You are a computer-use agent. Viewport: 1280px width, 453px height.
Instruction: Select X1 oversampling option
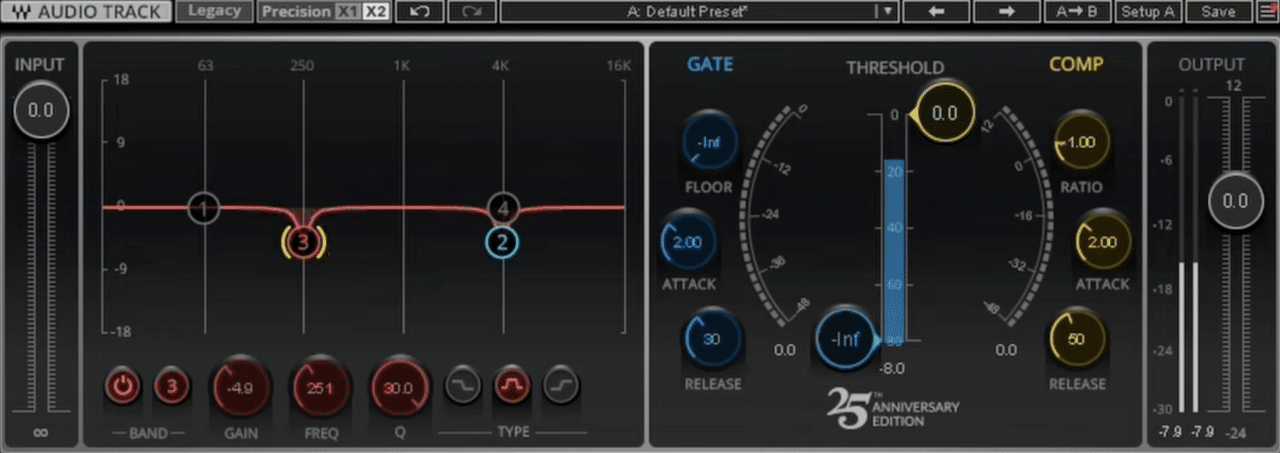(346, 11)
